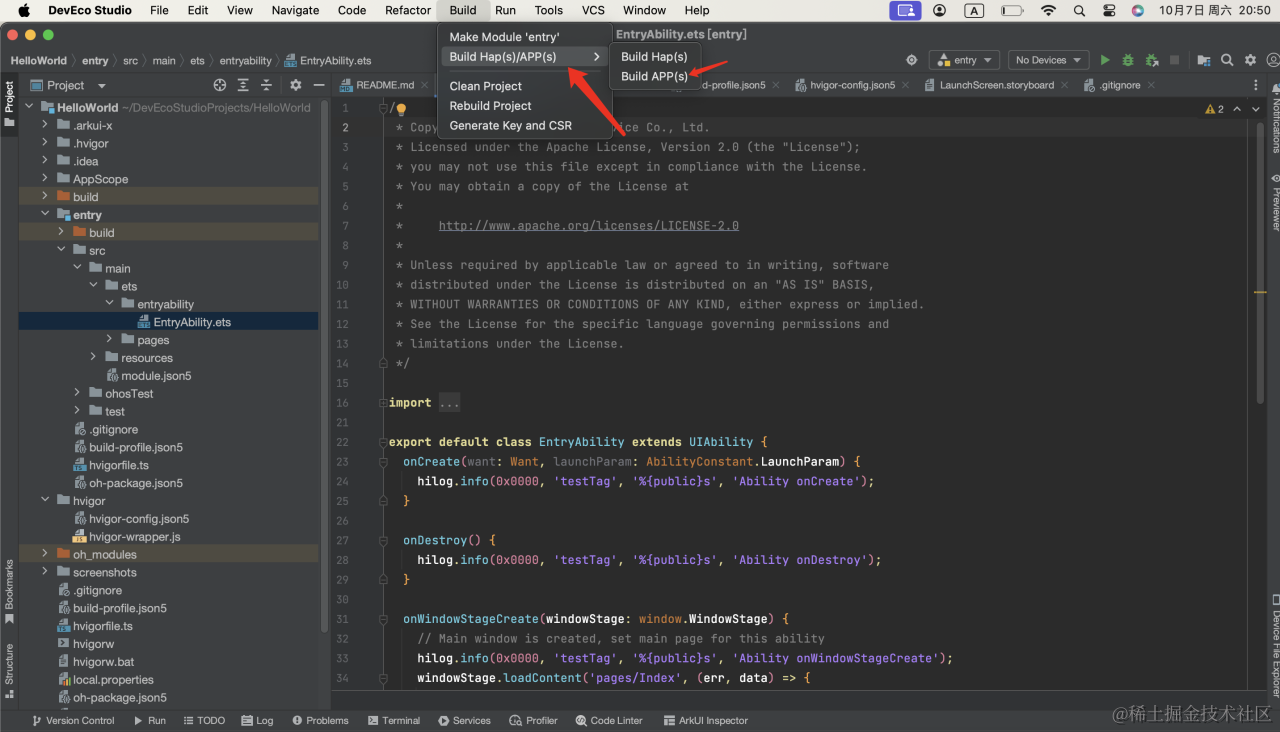Open Project Structure folder icon in toolbar
This screenshot has height=732, width=1280.
(1204, 60)
